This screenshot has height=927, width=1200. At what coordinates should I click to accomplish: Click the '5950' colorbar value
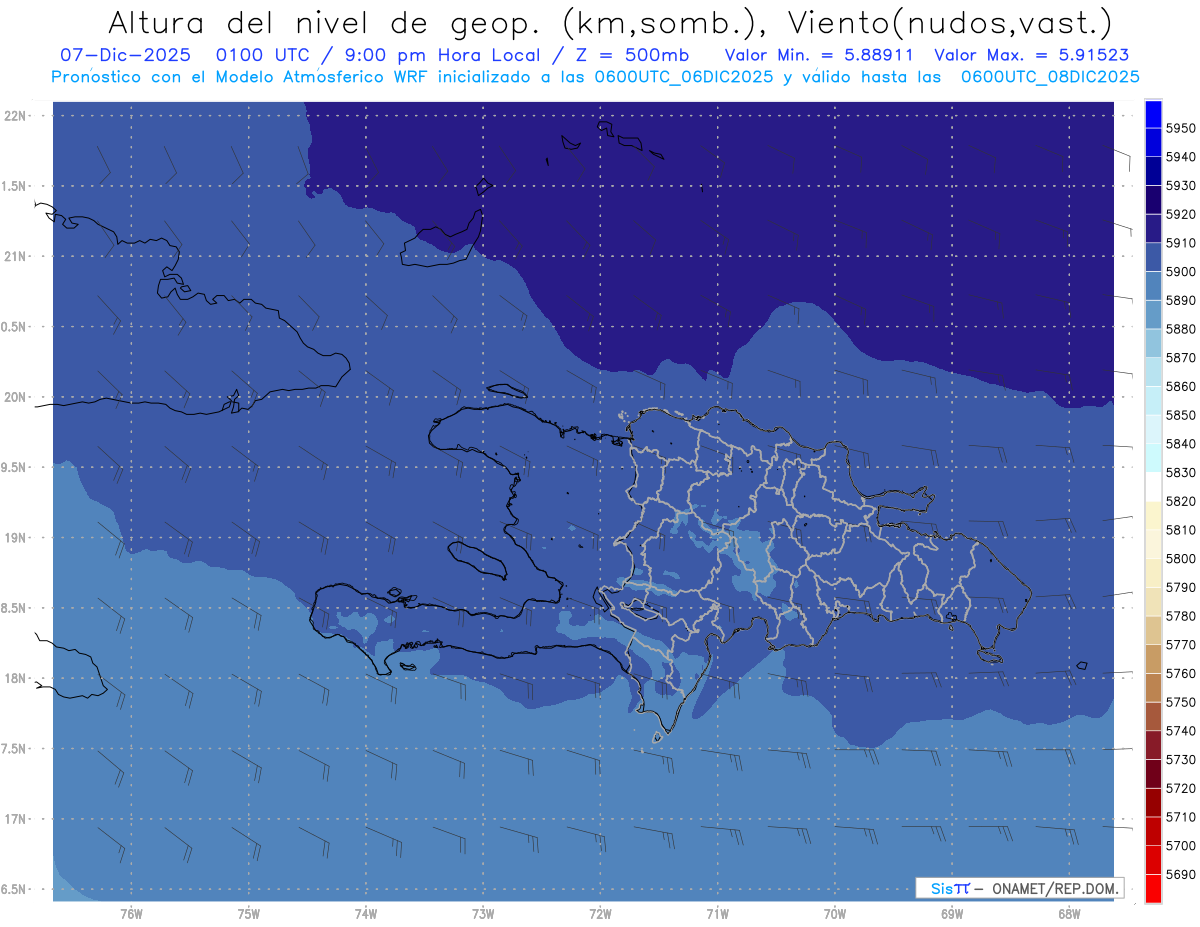coord(1180,128)
